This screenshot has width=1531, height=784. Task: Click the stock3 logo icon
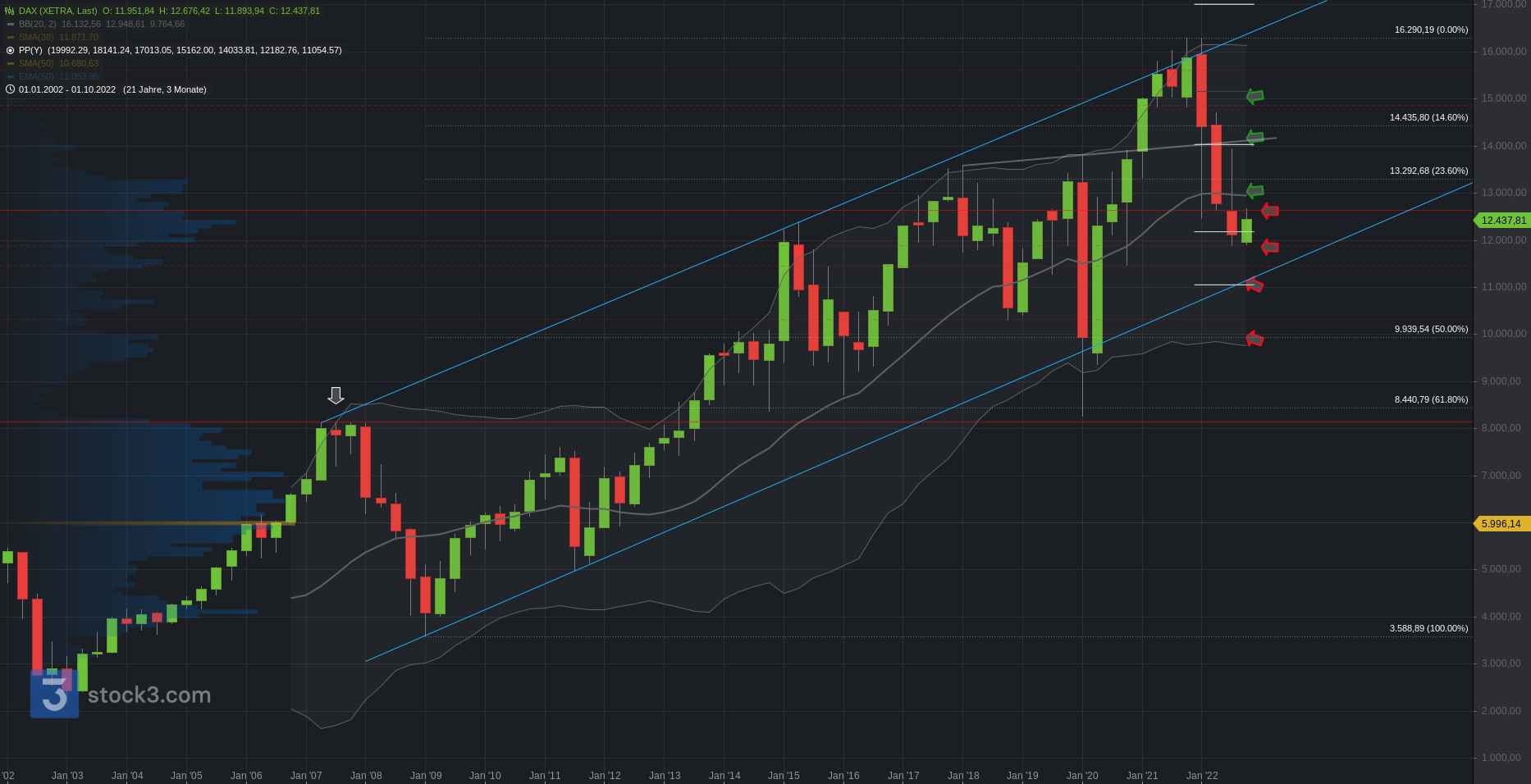click(x=54, y=694)
